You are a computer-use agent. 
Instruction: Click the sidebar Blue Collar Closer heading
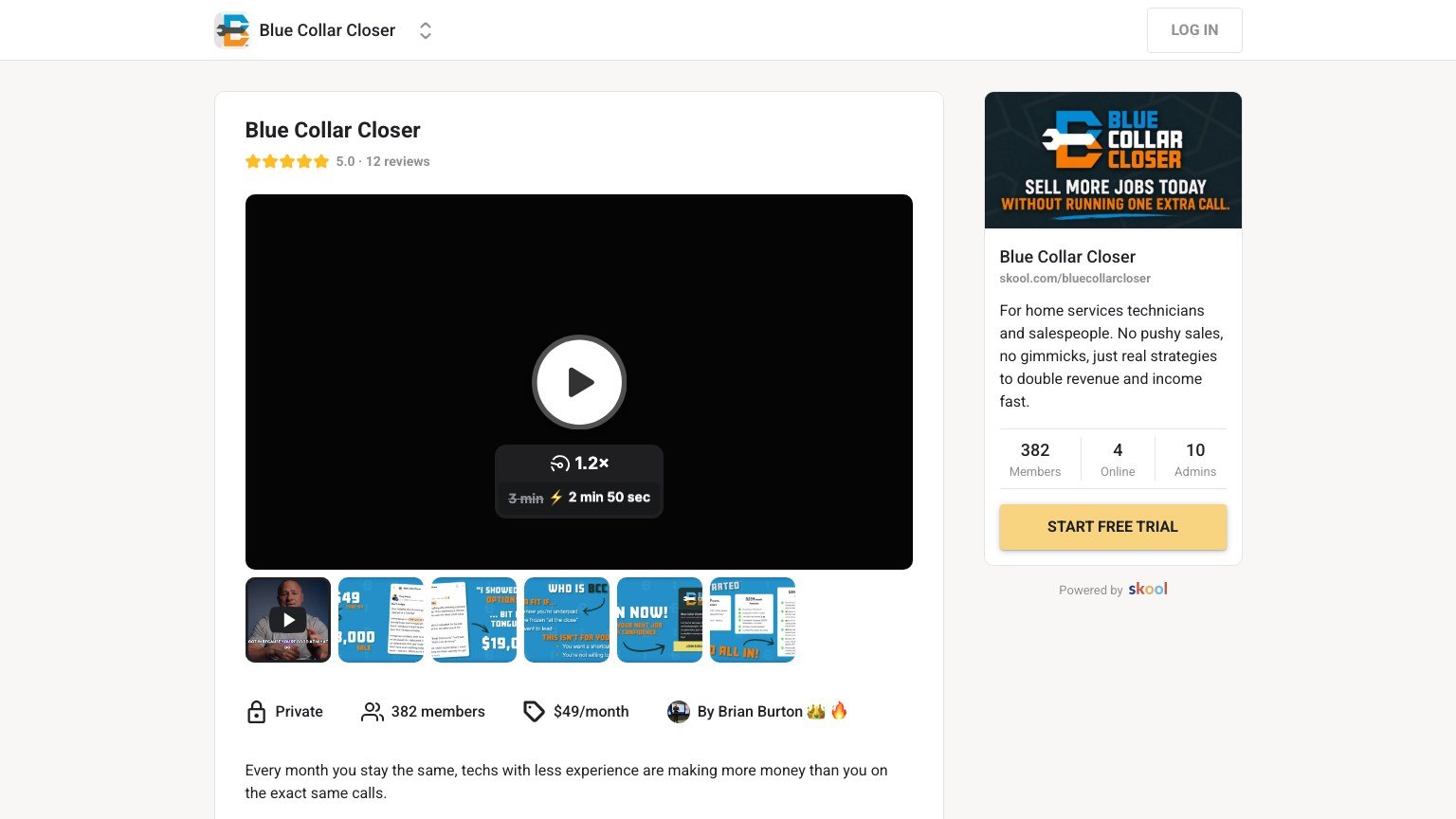tap(1067, 257)
